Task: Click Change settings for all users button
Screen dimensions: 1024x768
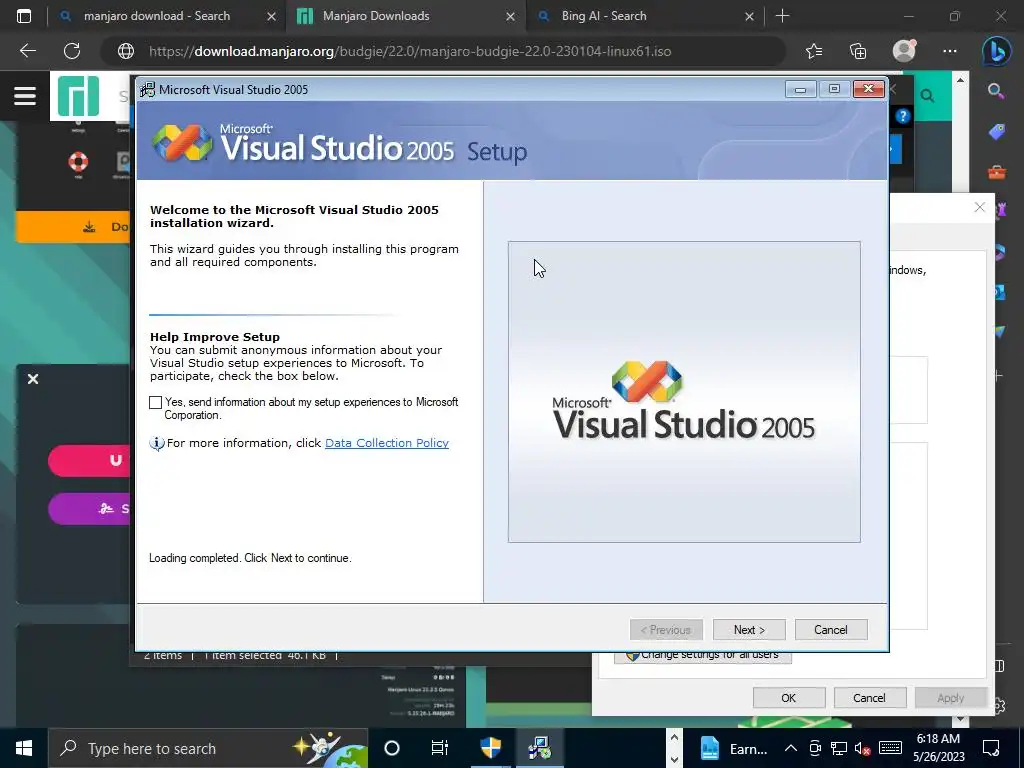Action: point(703,656)
